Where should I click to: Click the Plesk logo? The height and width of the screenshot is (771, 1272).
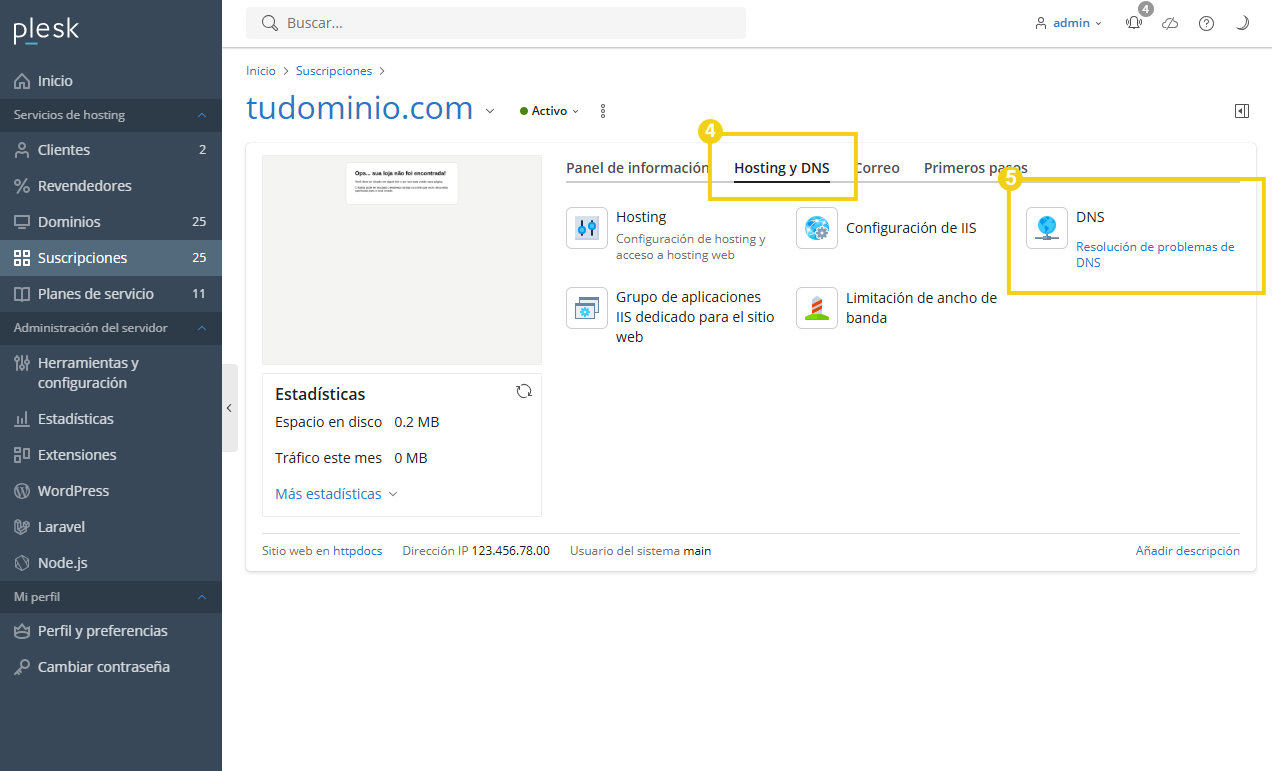[46, 30]
